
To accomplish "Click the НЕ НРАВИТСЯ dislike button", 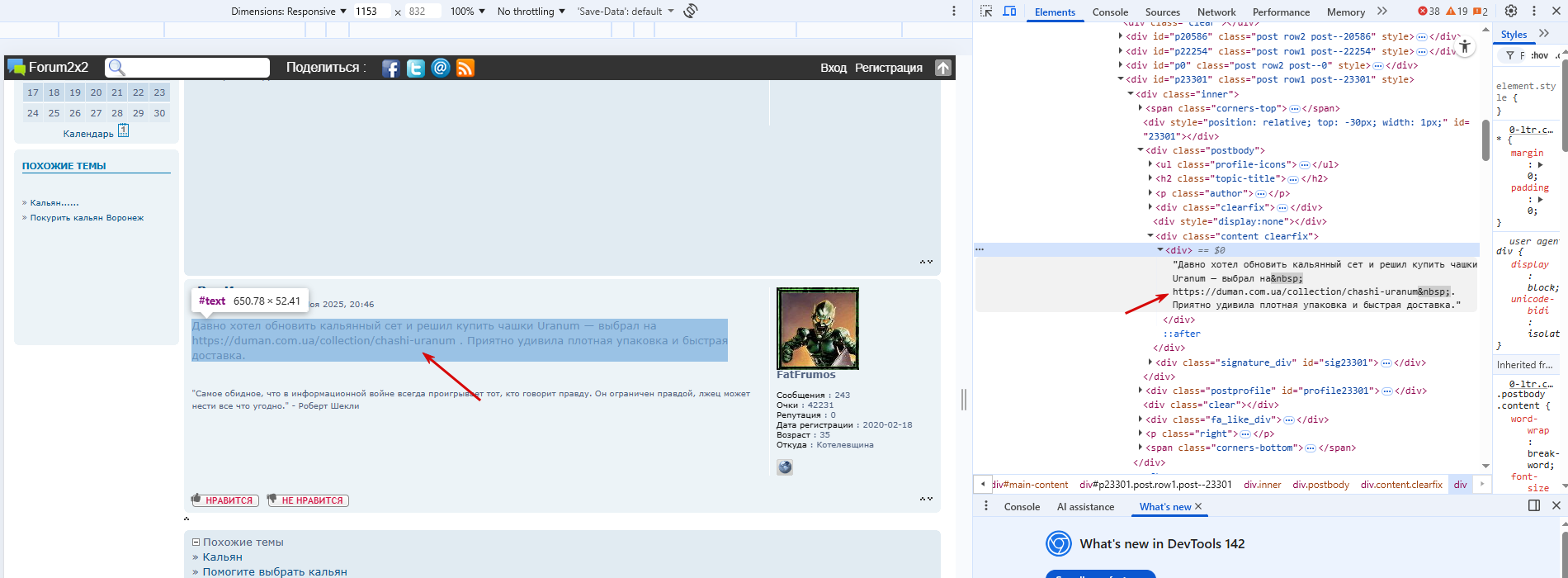I will click(308, 500).
